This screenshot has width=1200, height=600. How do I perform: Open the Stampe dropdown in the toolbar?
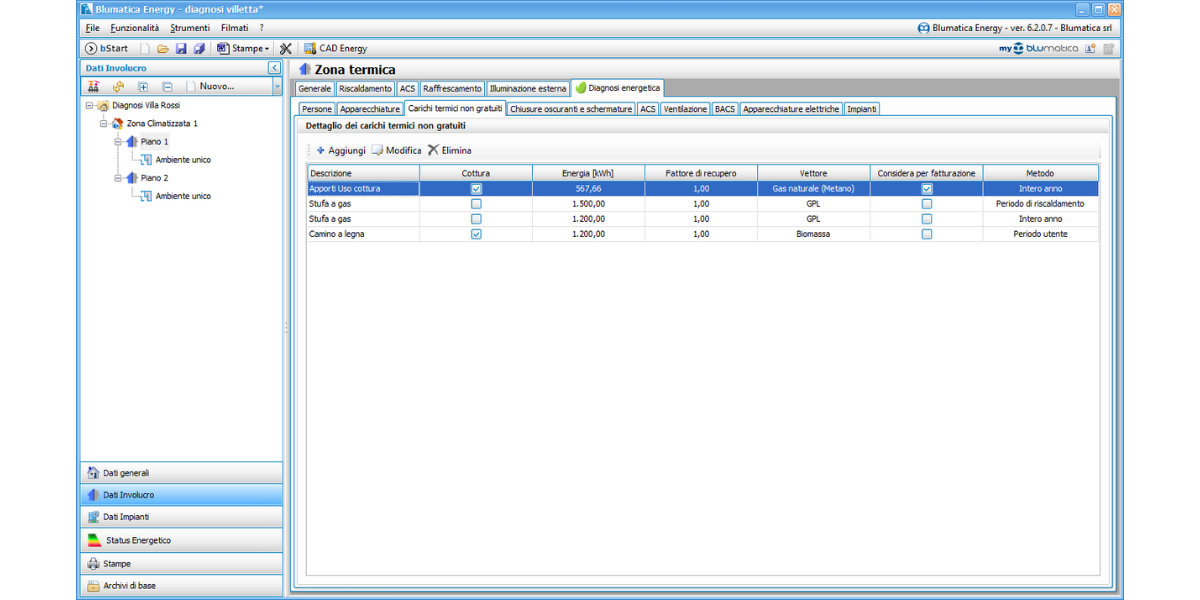[245, 48]
